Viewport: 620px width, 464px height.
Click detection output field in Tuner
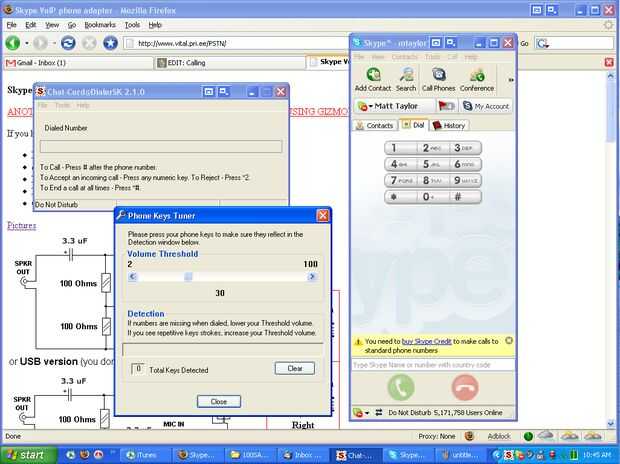coord(223,350)
